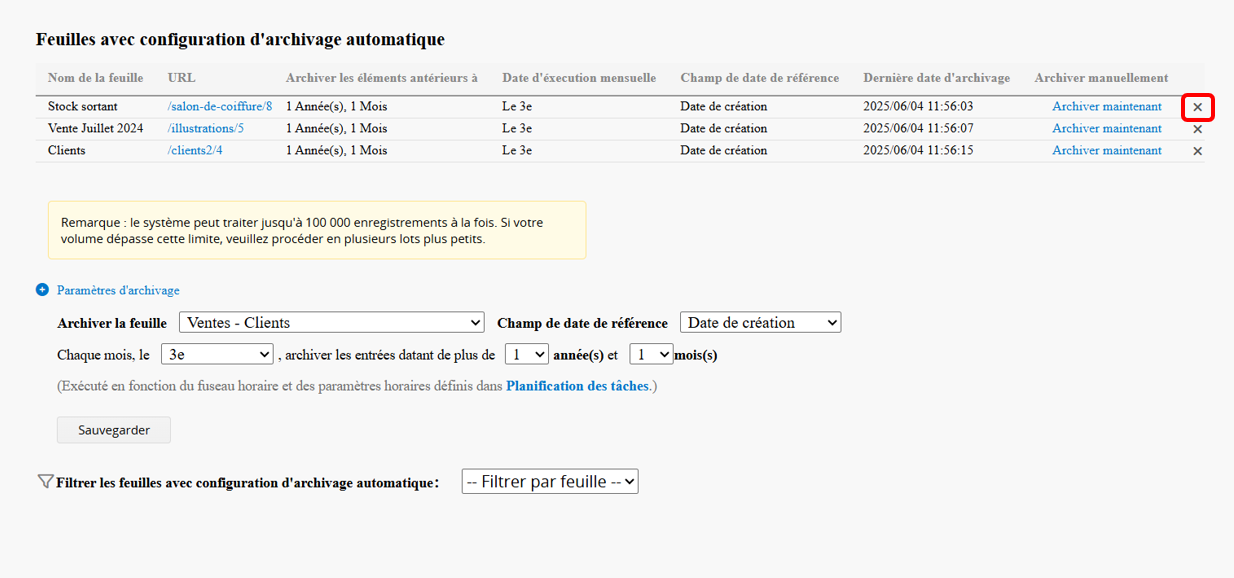The height and width of the screenshot is (578, 1234).
Task: Open the /salon-de-coiffure/8 URL link
Action: 220,106
